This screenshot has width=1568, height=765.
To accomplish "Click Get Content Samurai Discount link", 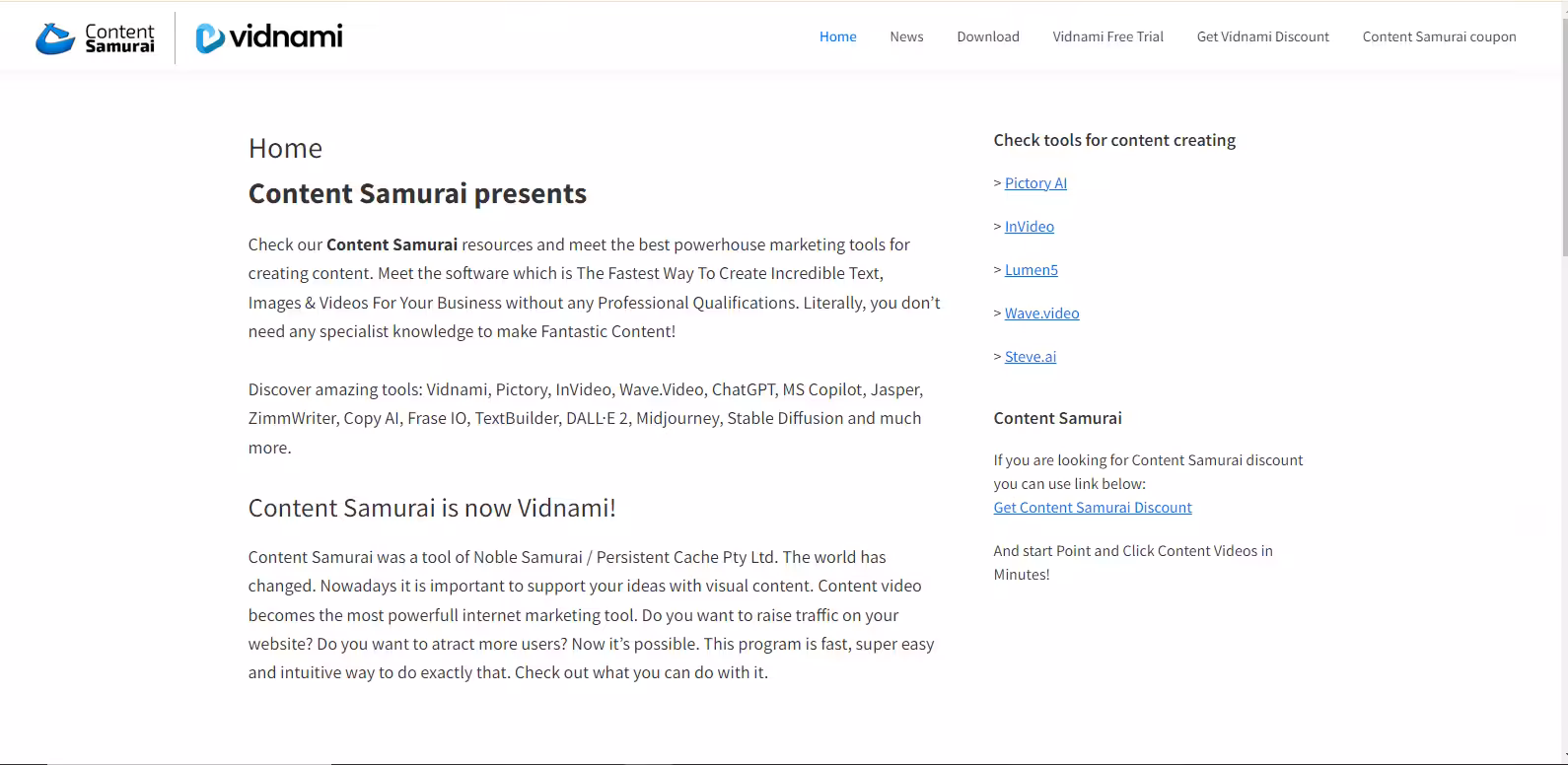I will pos(1093,508).
